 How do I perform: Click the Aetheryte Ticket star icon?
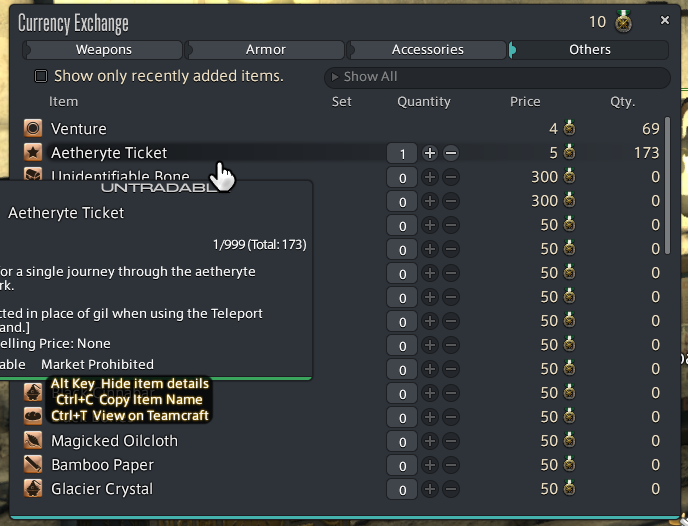coord(33,153)
